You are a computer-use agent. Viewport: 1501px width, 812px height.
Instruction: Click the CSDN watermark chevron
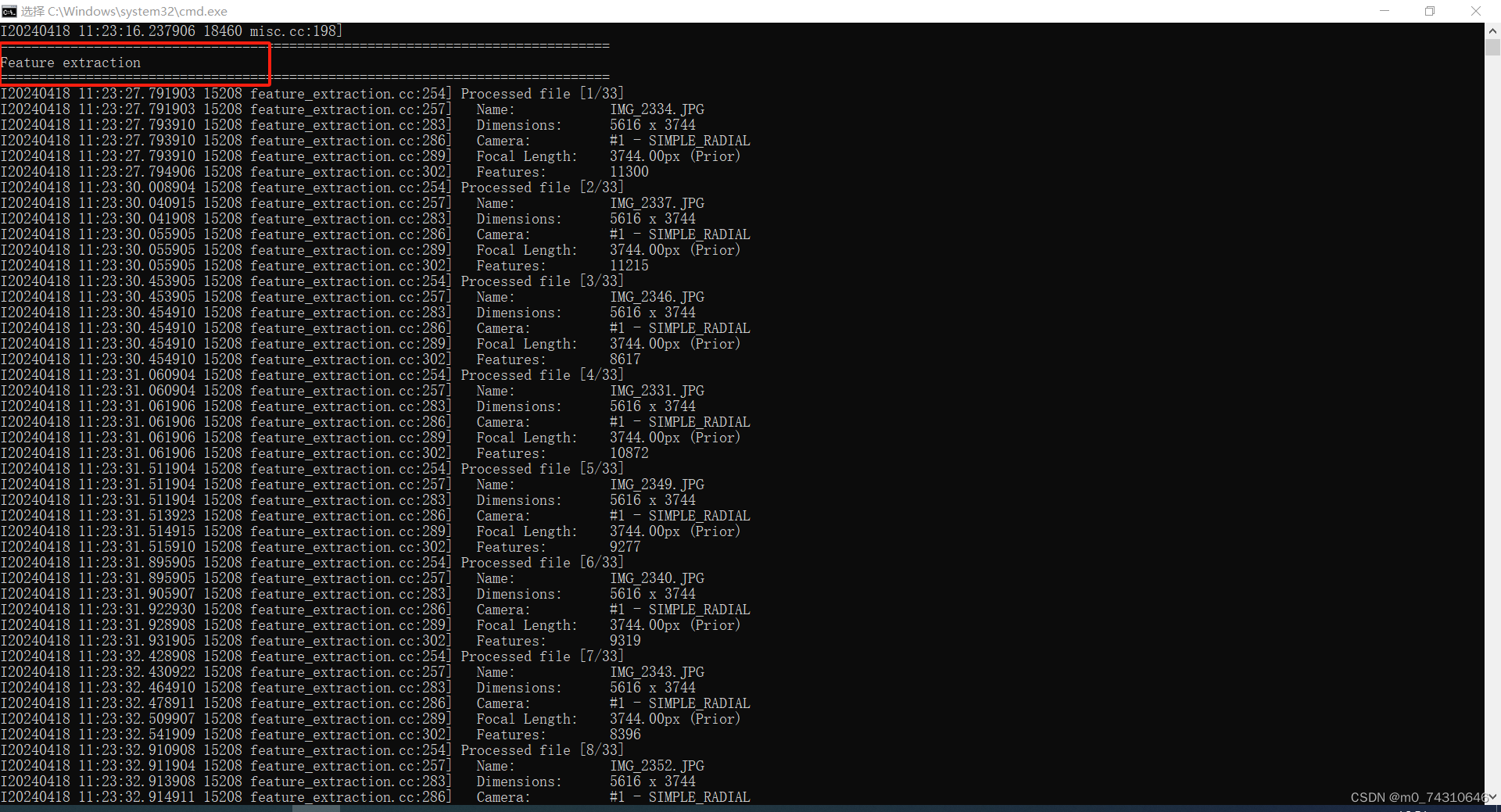1491,797
